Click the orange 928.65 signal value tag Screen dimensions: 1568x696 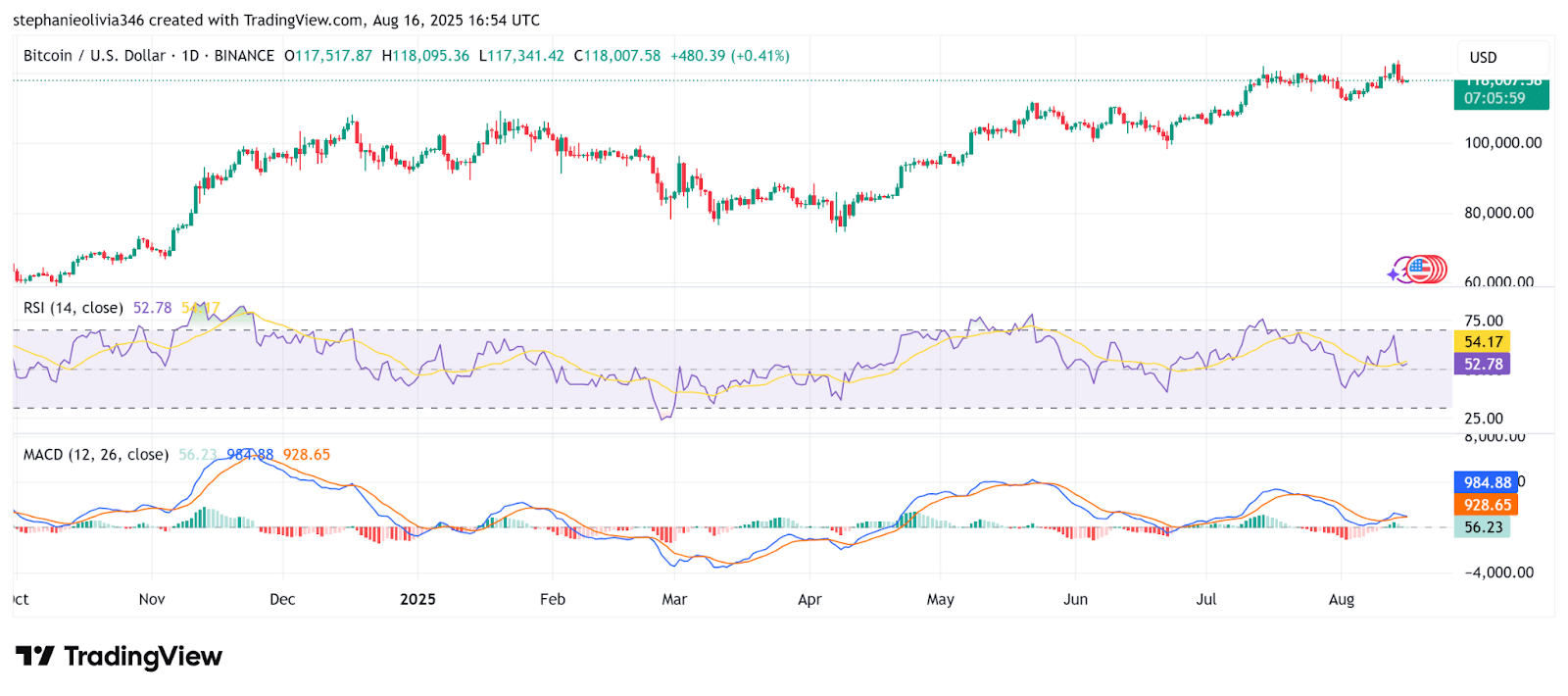click(x=1486, y=505)
